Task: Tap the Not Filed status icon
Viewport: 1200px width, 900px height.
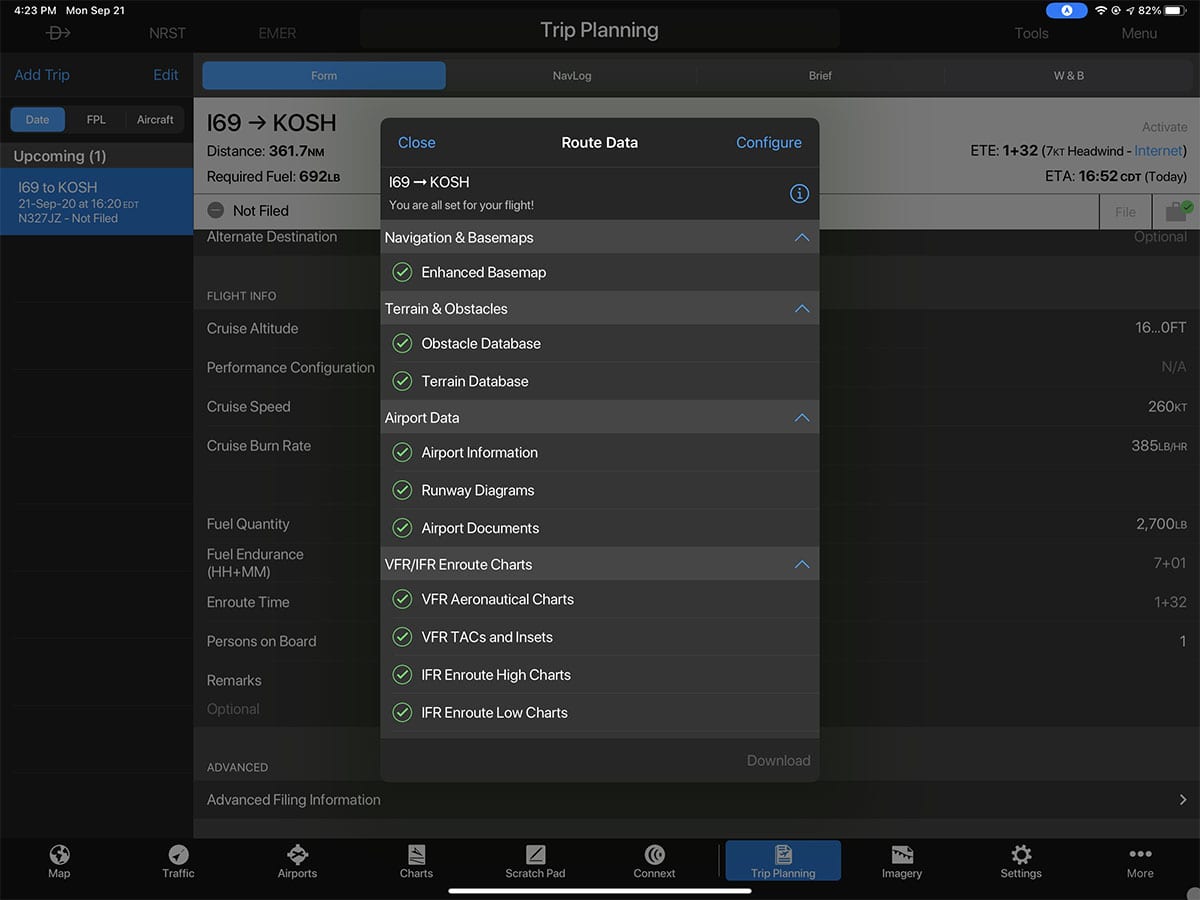Action: click(x=216, y=211)
